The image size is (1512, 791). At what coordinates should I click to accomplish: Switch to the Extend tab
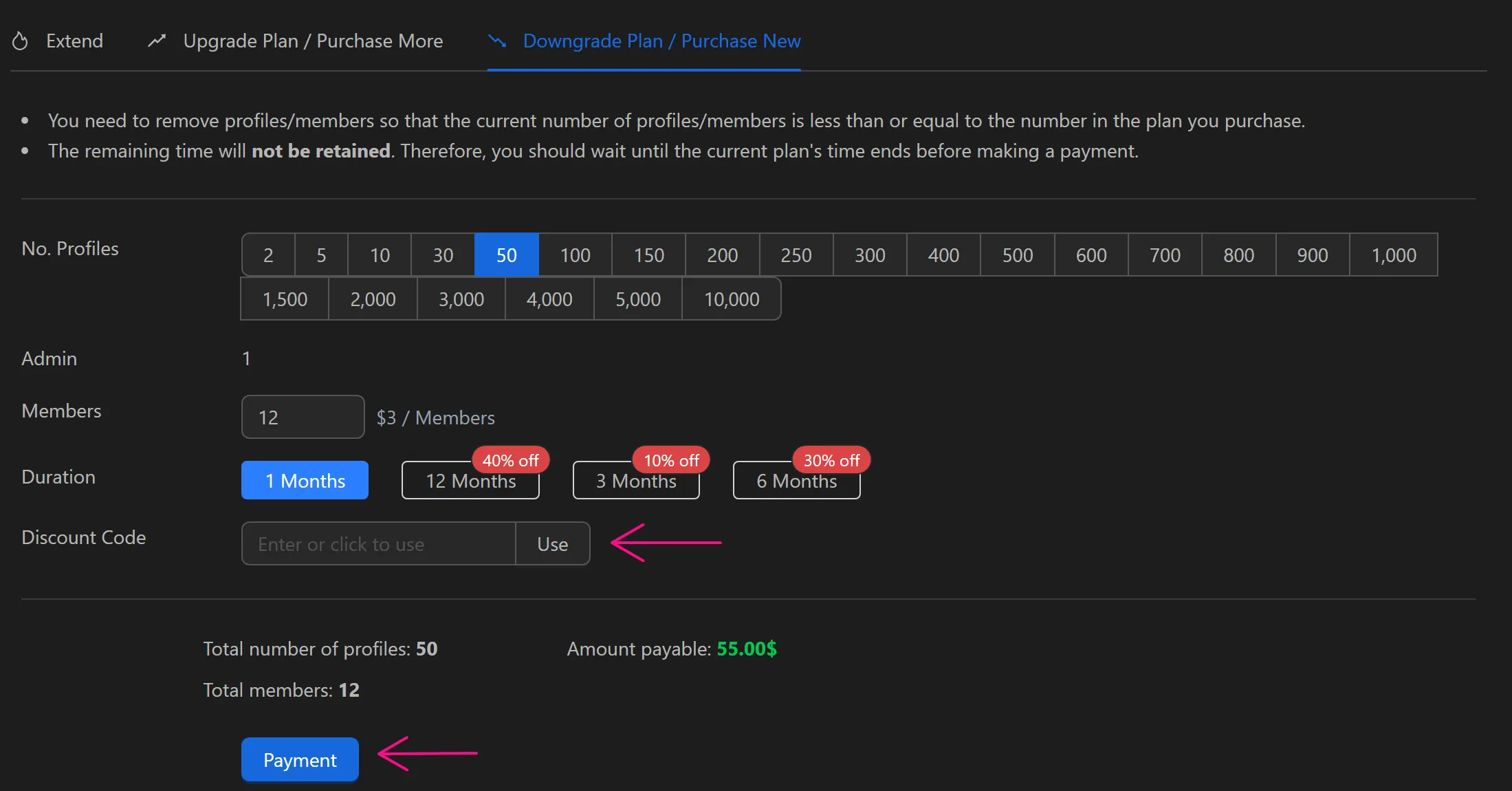click(x=74, y=41)
